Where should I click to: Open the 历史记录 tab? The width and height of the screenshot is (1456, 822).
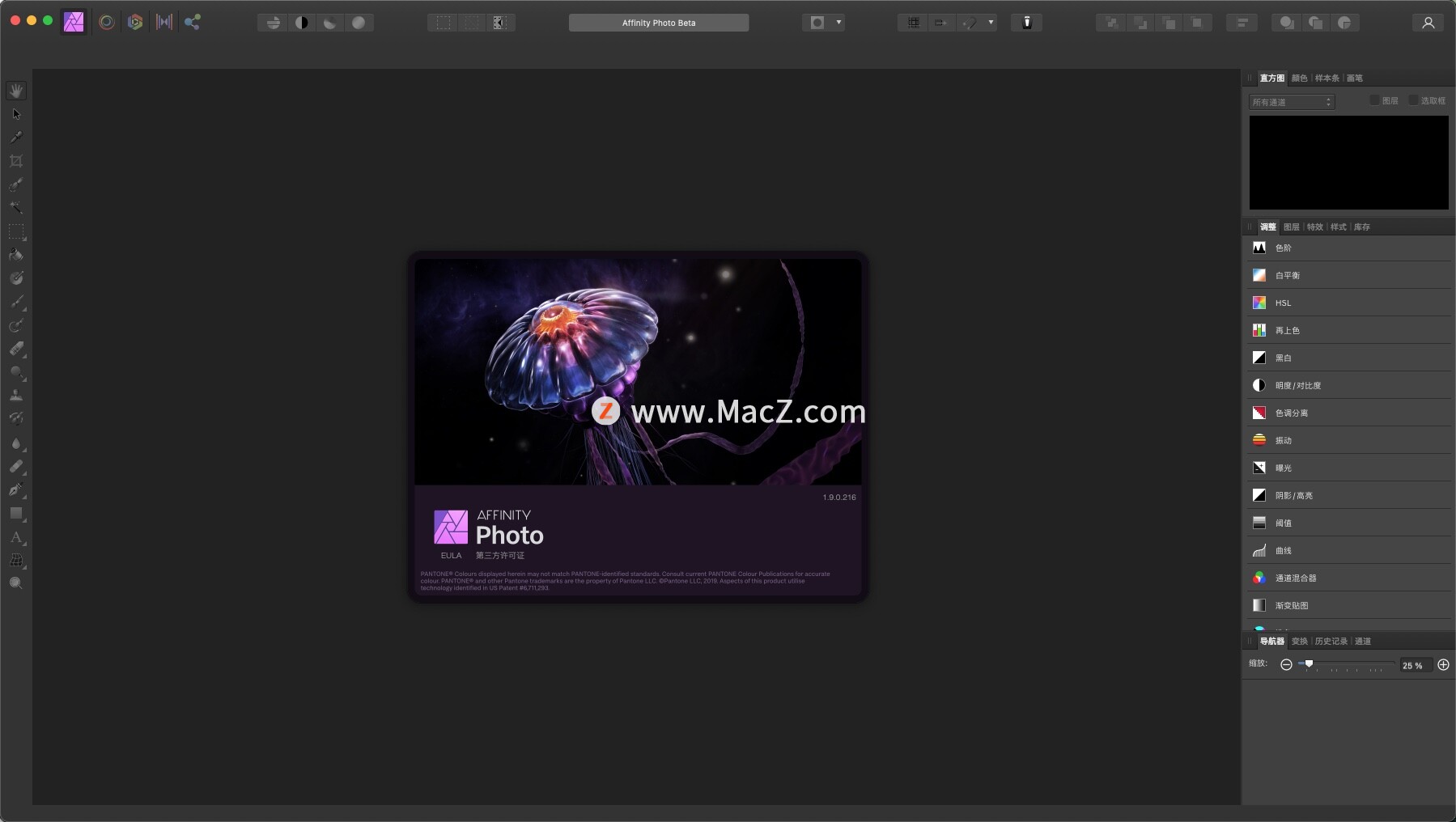(x=1331, y=642)
